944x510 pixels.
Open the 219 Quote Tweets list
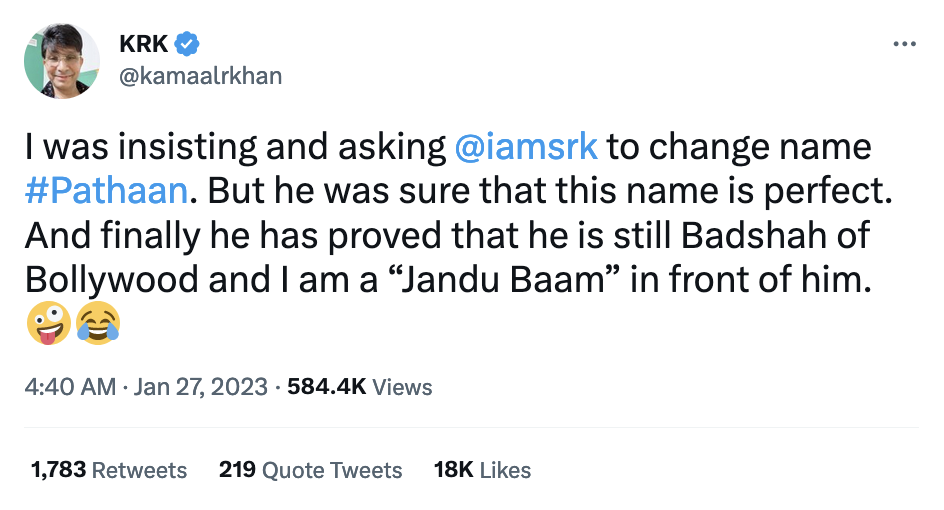coord(310,470)
